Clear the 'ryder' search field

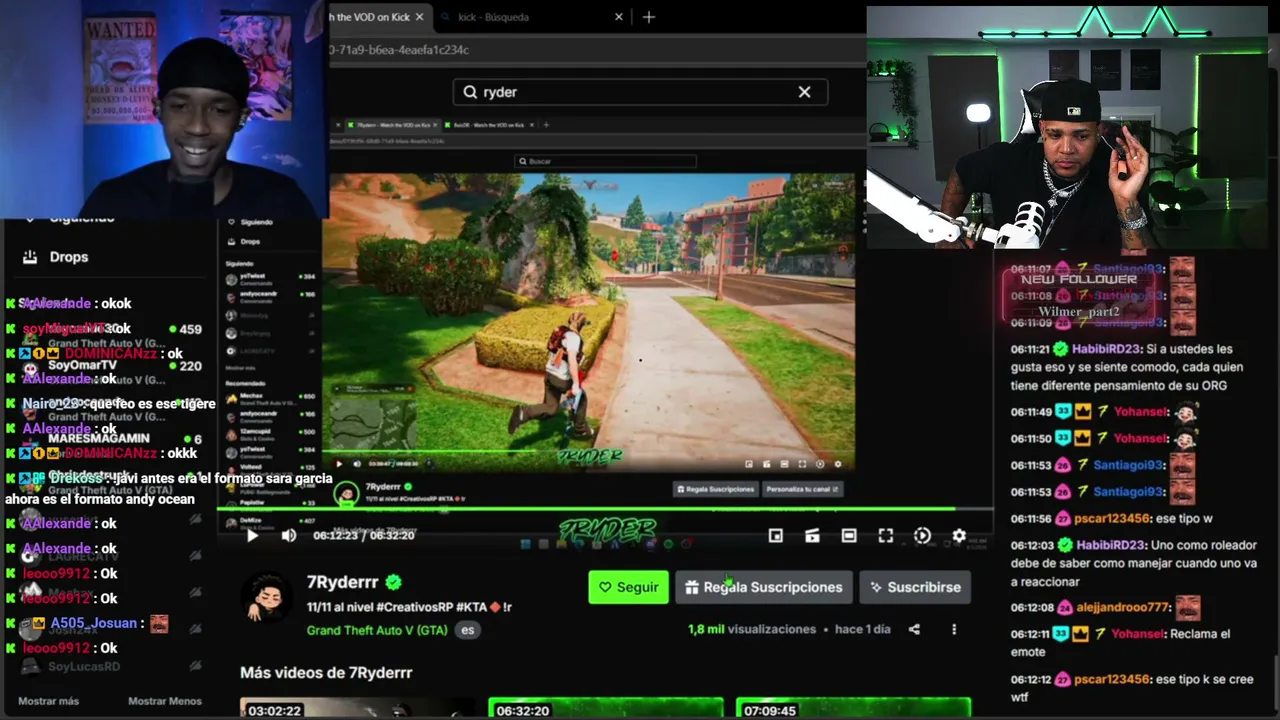pos(804,92)
